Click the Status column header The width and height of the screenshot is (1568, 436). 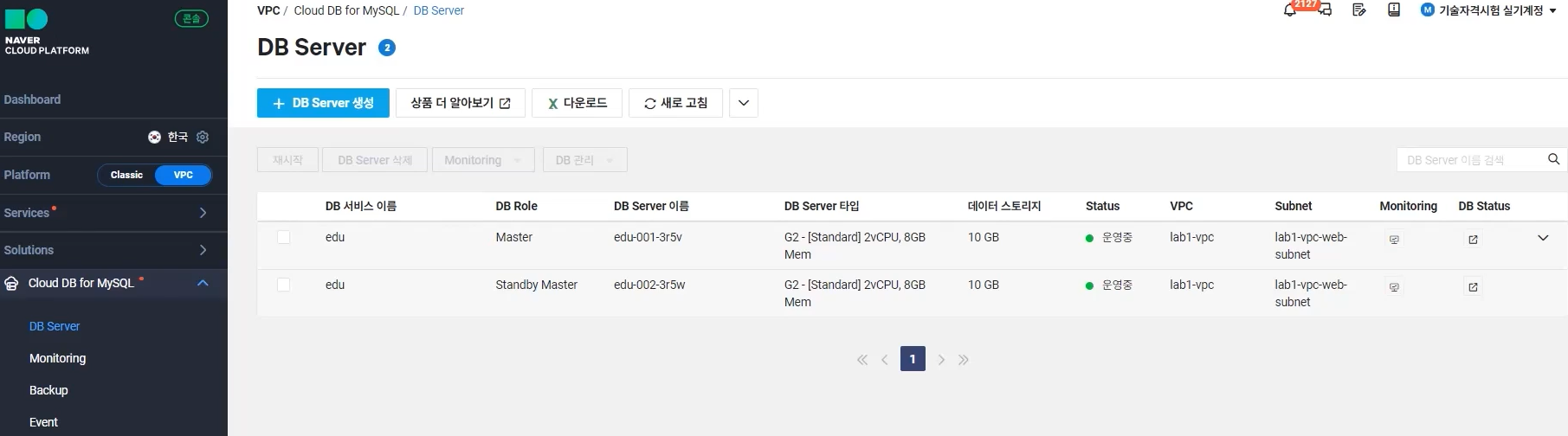tap(1102, 206)
